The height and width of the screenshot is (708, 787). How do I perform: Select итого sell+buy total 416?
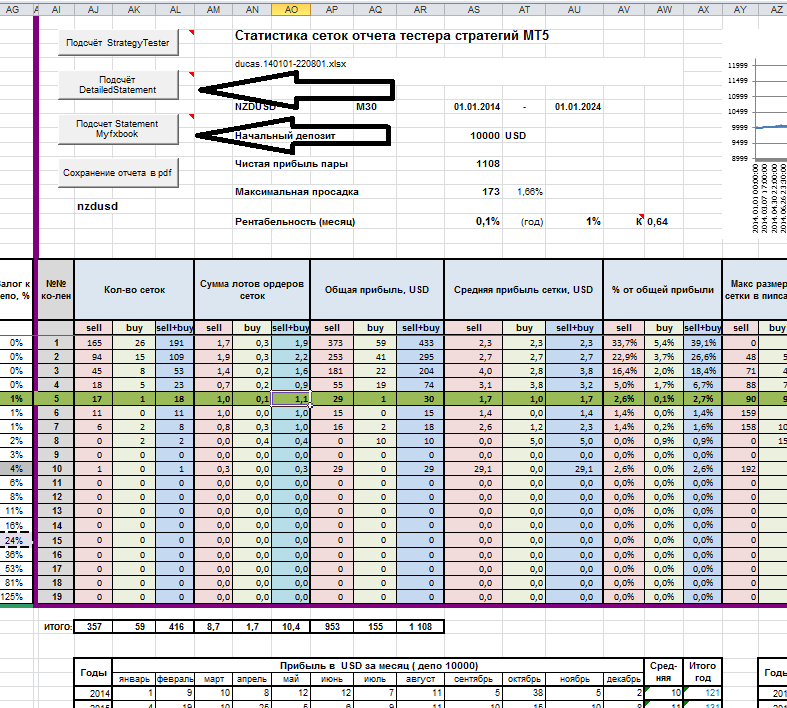point(175,627)
